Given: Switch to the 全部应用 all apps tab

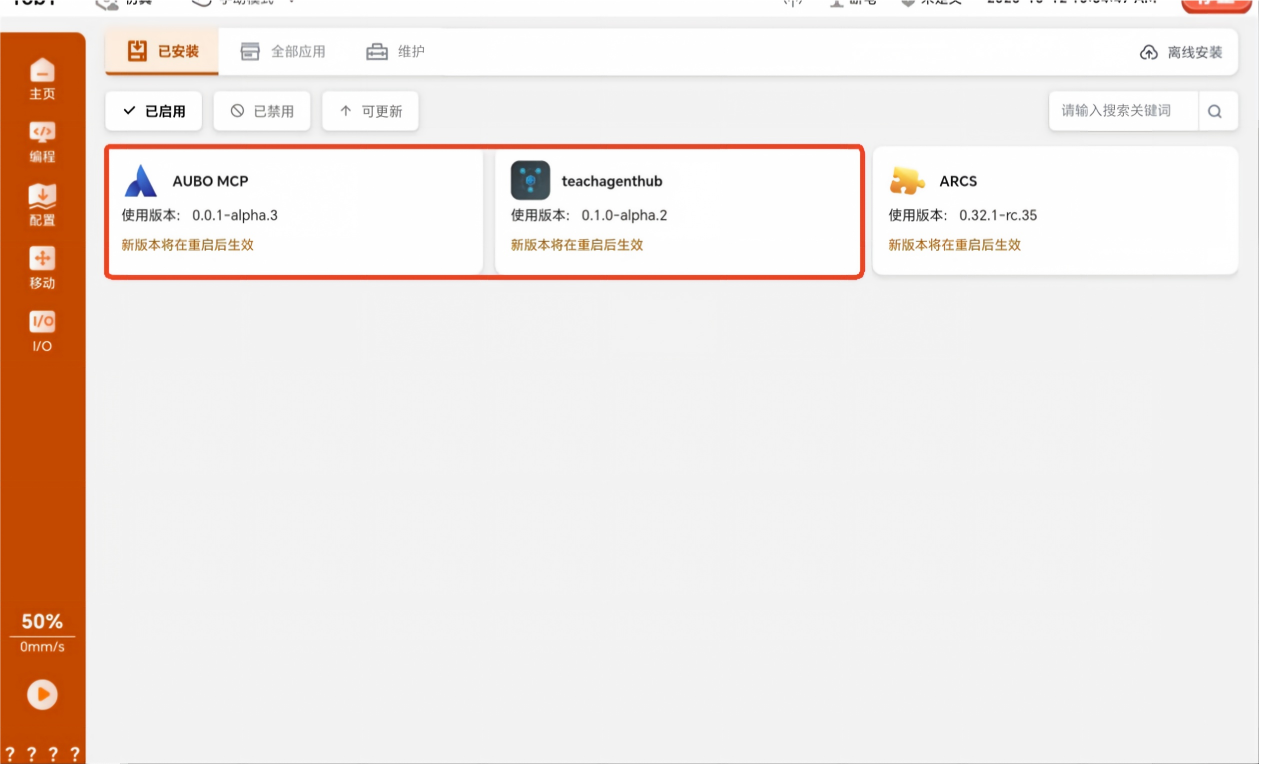Looking at the screenshot, I should click(283, 52).
